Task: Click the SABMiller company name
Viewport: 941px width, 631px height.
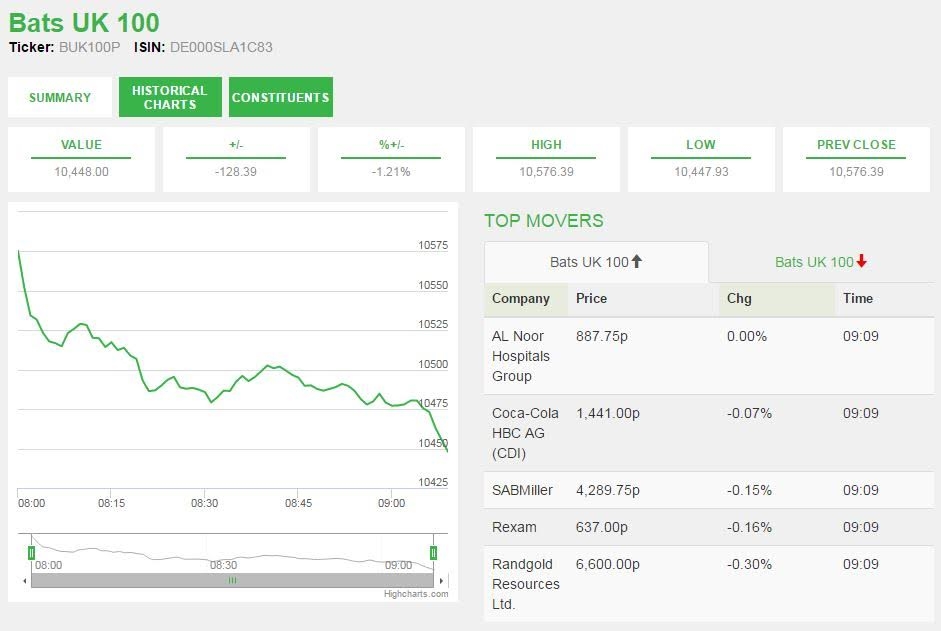Action: pos(522,490)
